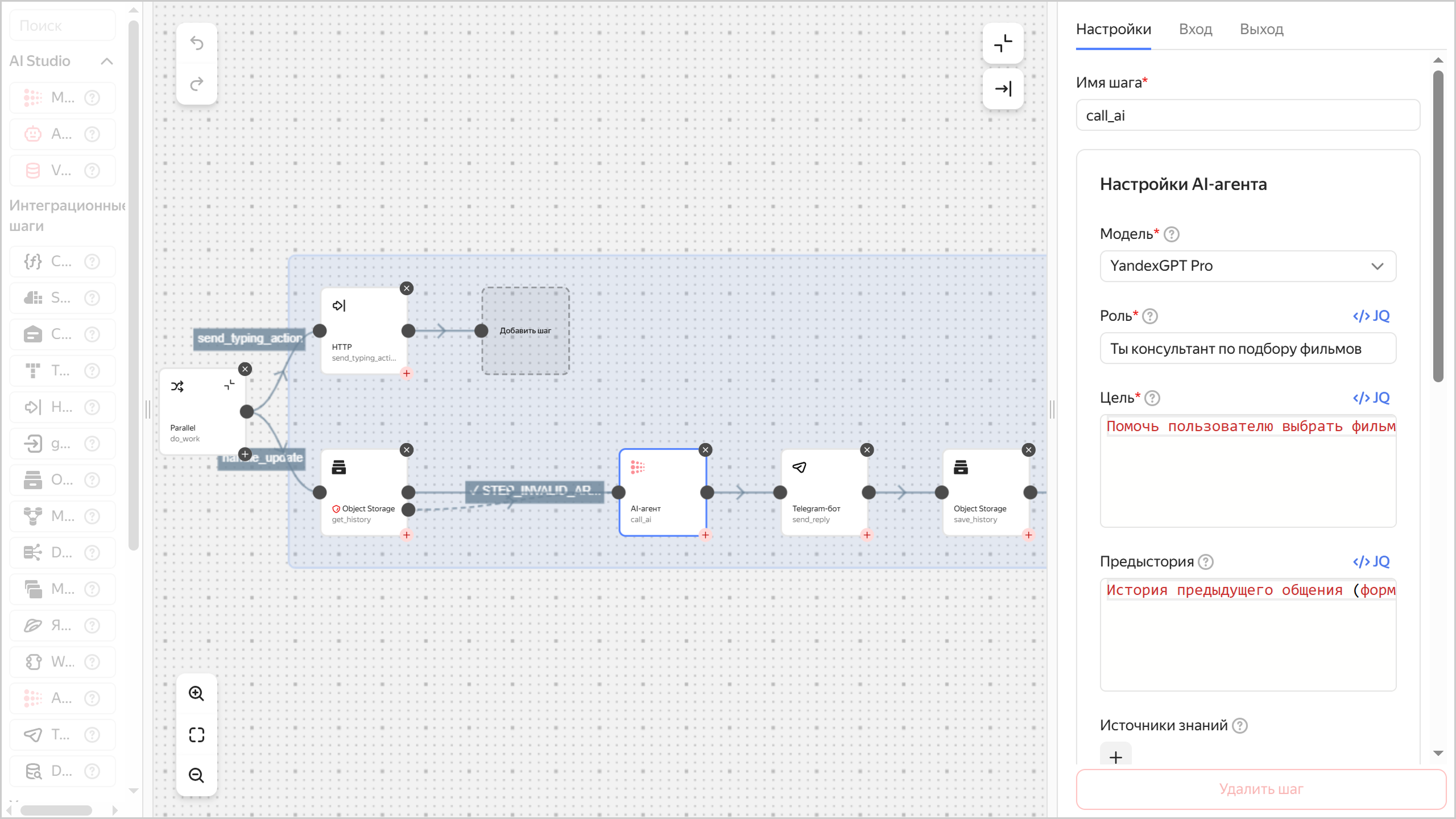The height and width of the screenshot is (819, 1456).
Task: Click the fit-to-screen icon on canvas toolbar
Action: [196, 734]
